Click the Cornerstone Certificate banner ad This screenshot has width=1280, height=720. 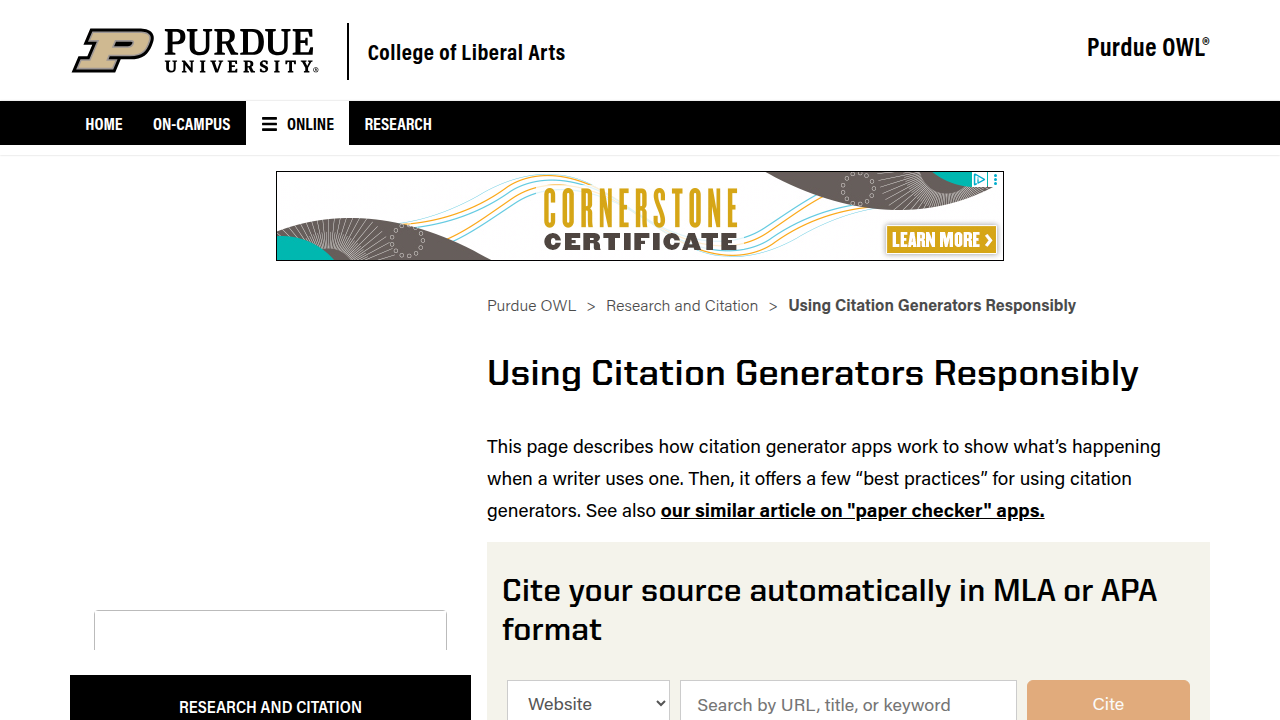(x=640, y=216)
